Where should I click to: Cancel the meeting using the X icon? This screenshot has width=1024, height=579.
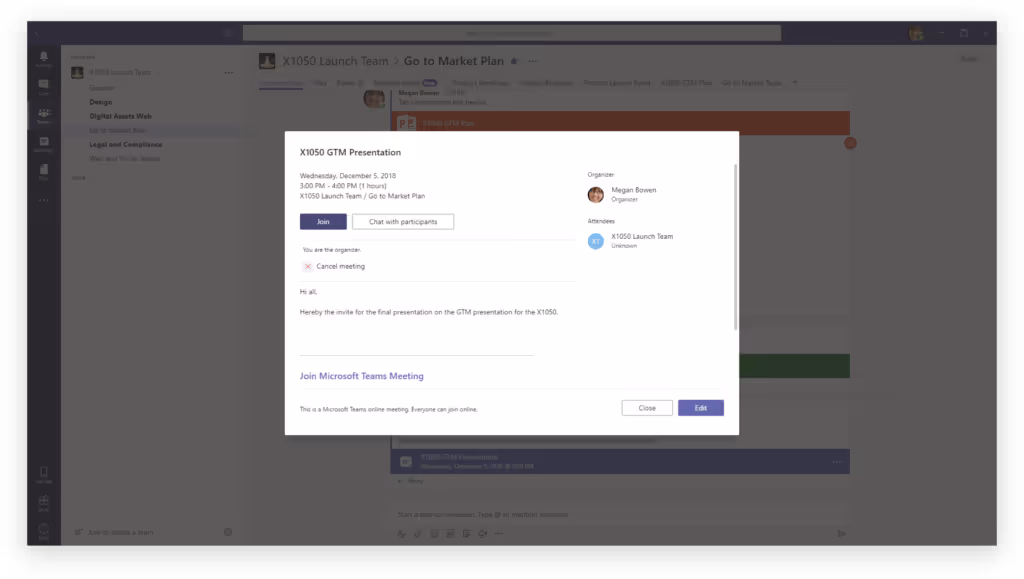pos(308,266)
